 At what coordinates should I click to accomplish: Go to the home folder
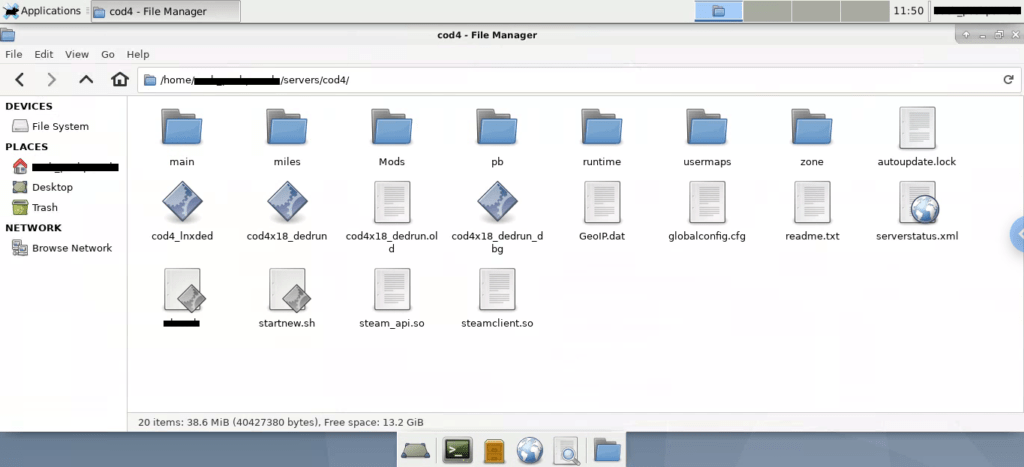point(120,80)
